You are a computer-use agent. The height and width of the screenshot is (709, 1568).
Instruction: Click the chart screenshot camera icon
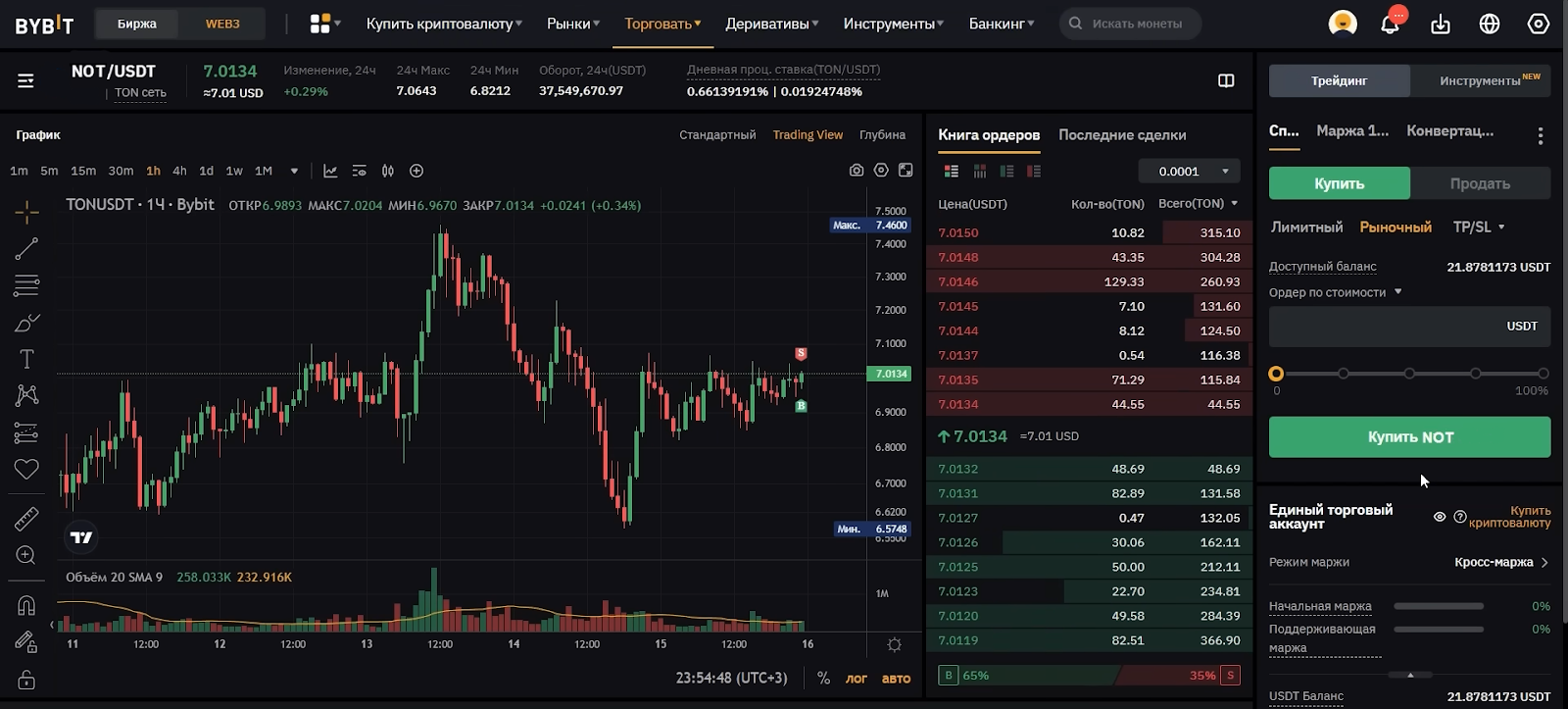click(857, 171)
